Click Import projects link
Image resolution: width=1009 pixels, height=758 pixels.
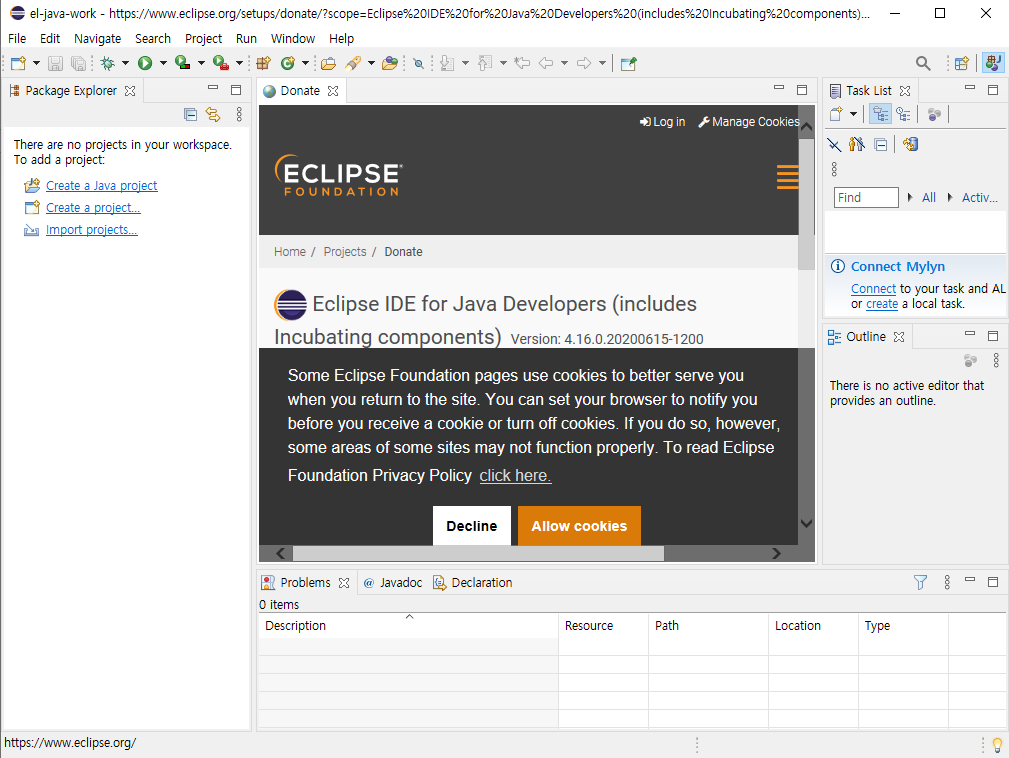91,230
